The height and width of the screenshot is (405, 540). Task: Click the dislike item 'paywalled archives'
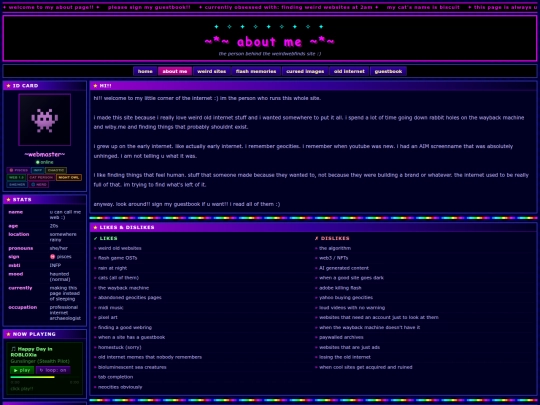tap(341, 338)
